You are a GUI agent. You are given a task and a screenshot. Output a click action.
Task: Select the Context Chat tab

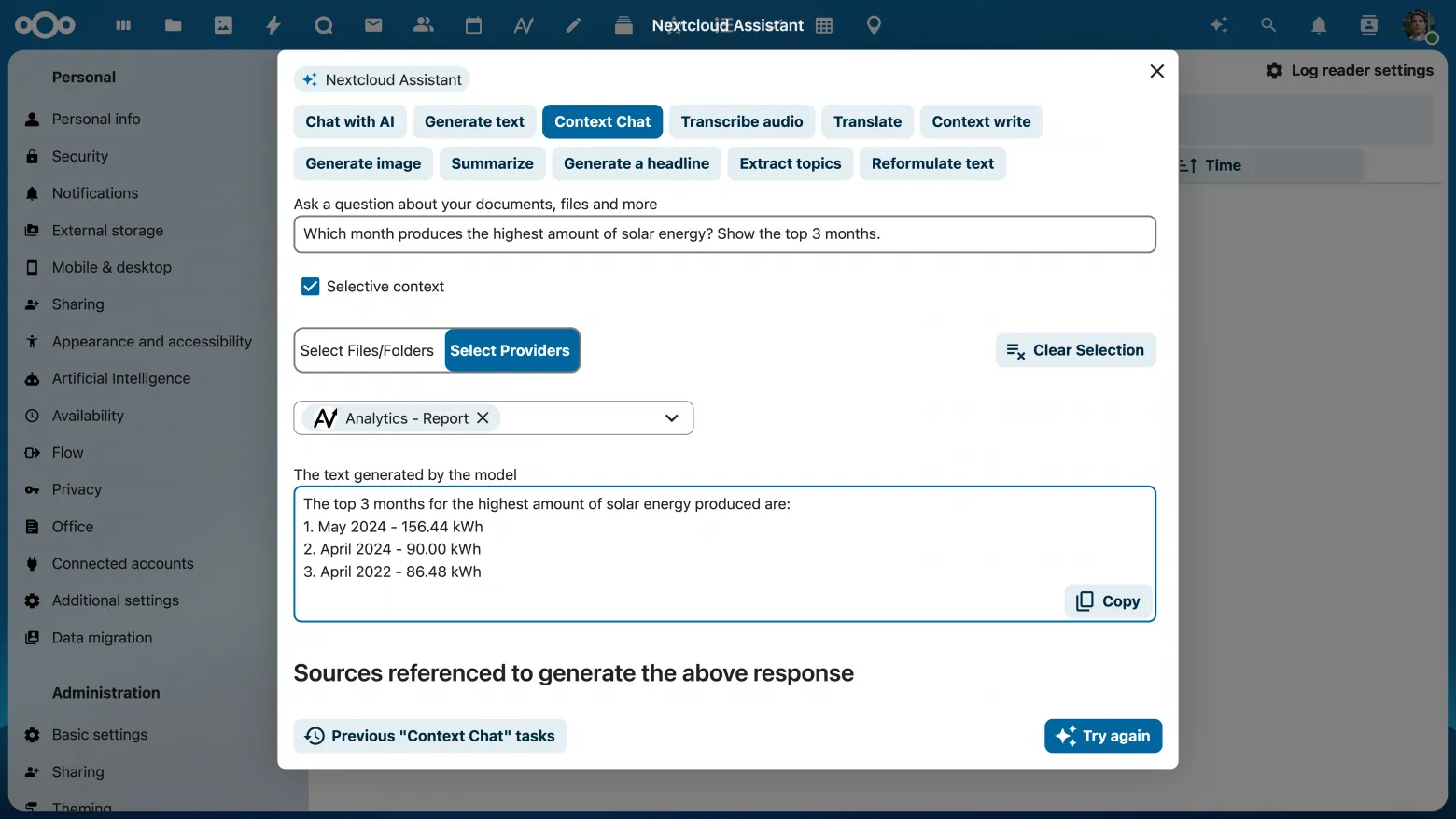603,121
